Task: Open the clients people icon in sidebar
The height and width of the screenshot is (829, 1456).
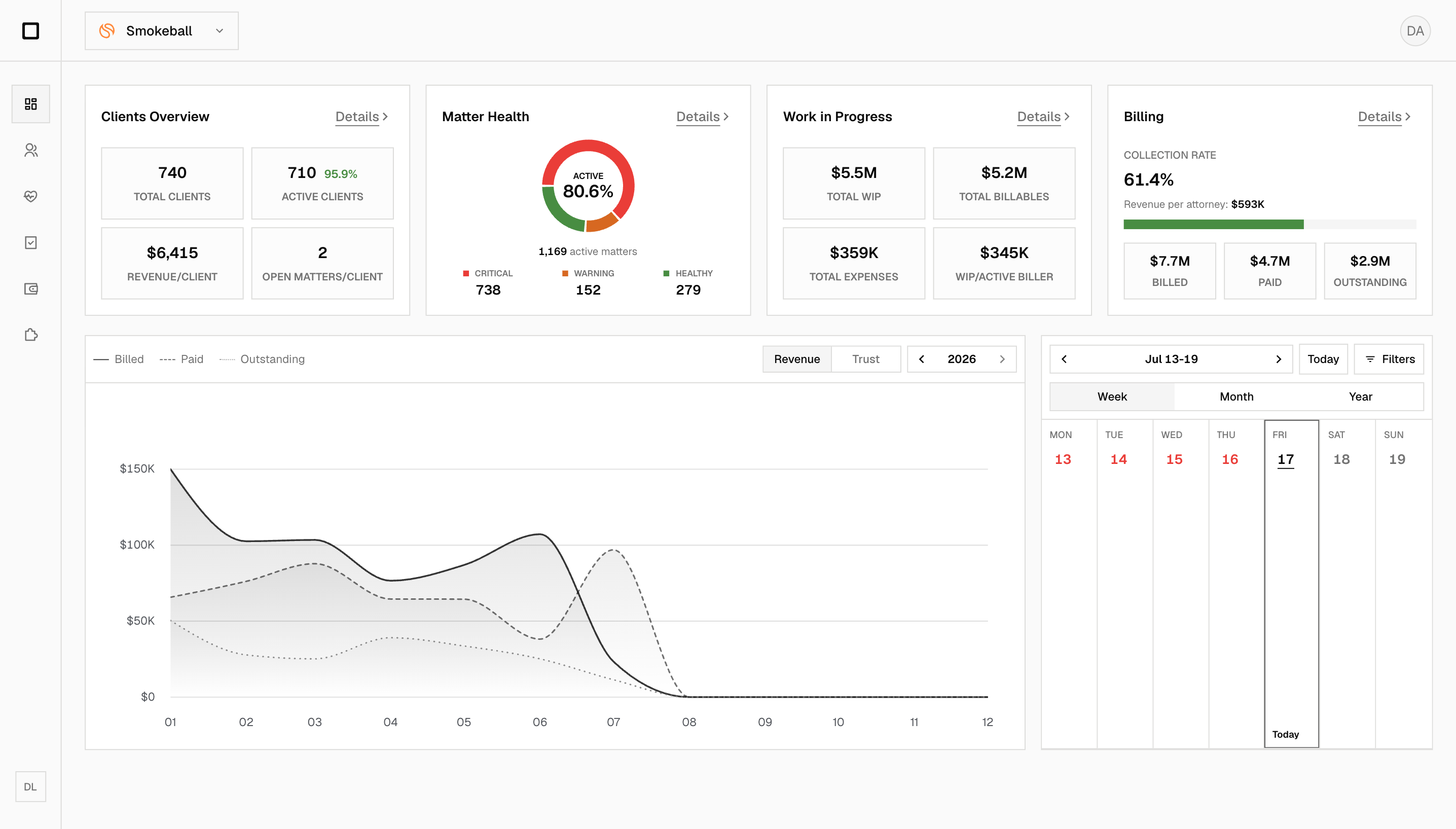Action: tap(31, 150)
